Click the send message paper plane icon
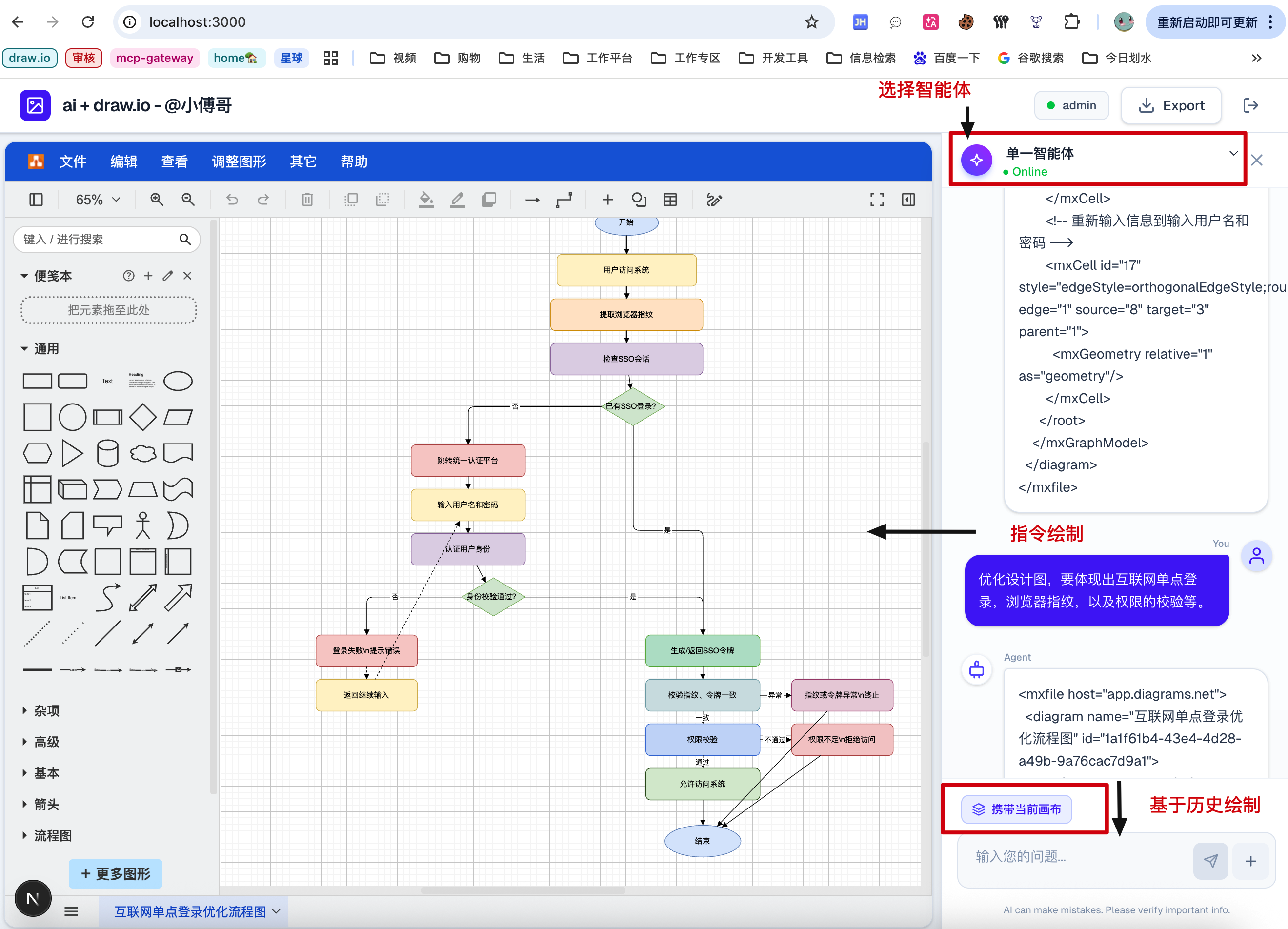1288x929 pixels. pyautogui.click(x=1210, y=861)
